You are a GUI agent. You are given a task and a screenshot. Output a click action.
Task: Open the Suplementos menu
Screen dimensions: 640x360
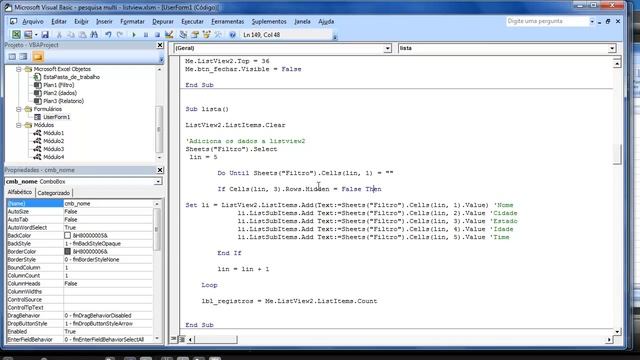click(x=269, y=22)
